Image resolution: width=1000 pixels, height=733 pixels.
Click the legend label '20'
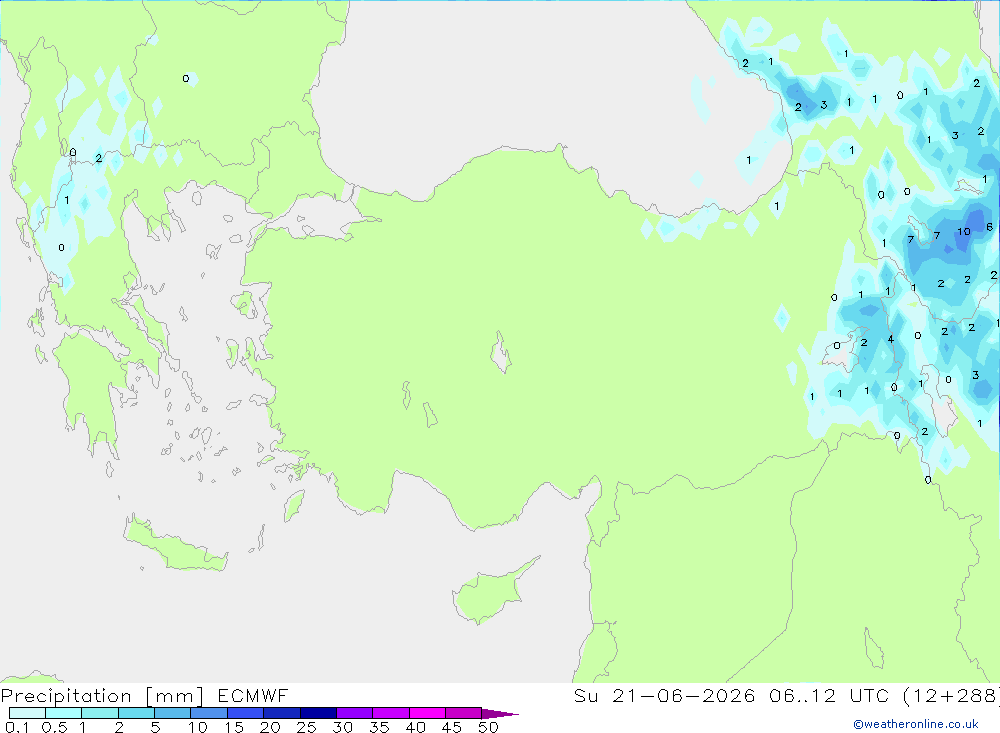point(270,727)
